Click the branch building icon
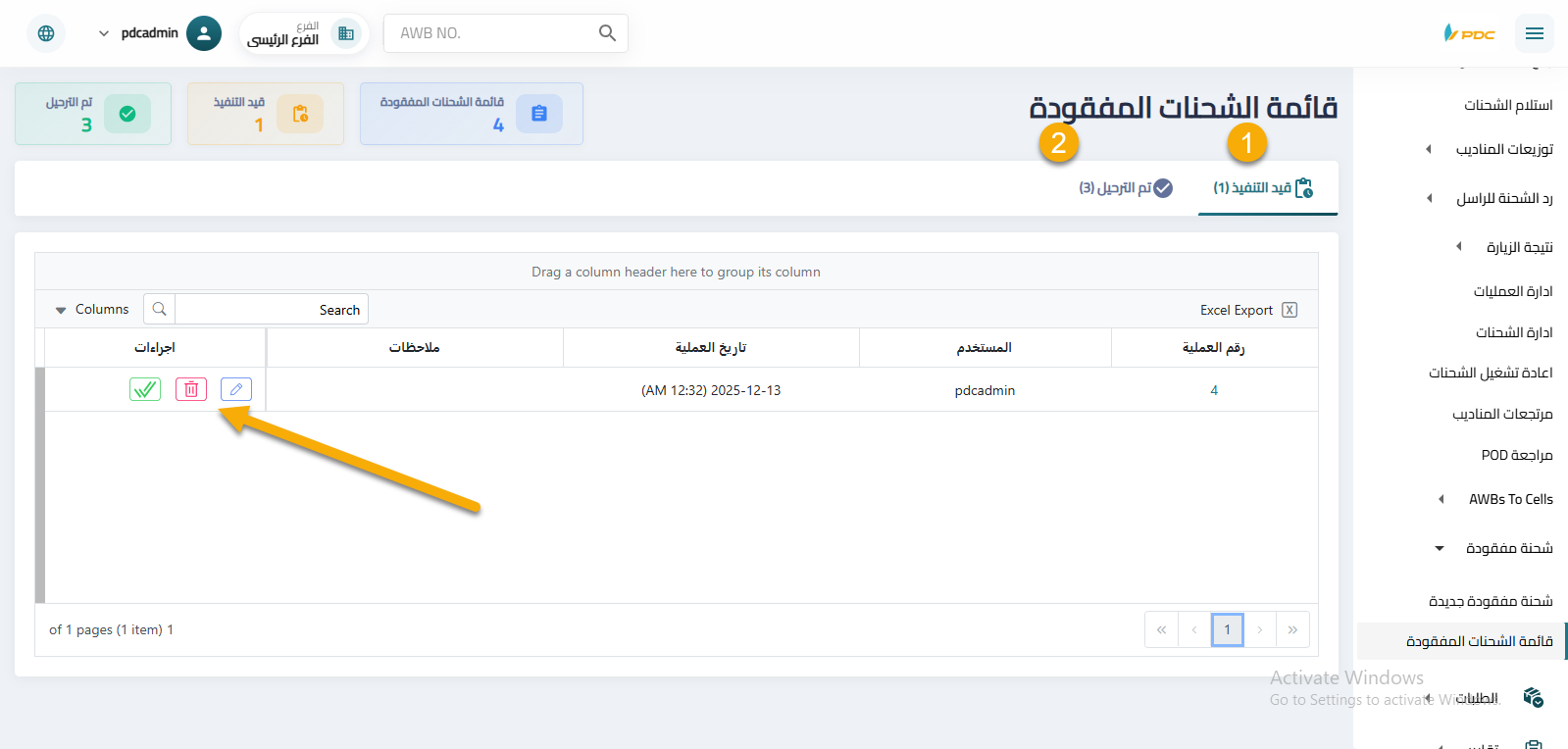Screen dimensions: 1568x749 point(346,33)
